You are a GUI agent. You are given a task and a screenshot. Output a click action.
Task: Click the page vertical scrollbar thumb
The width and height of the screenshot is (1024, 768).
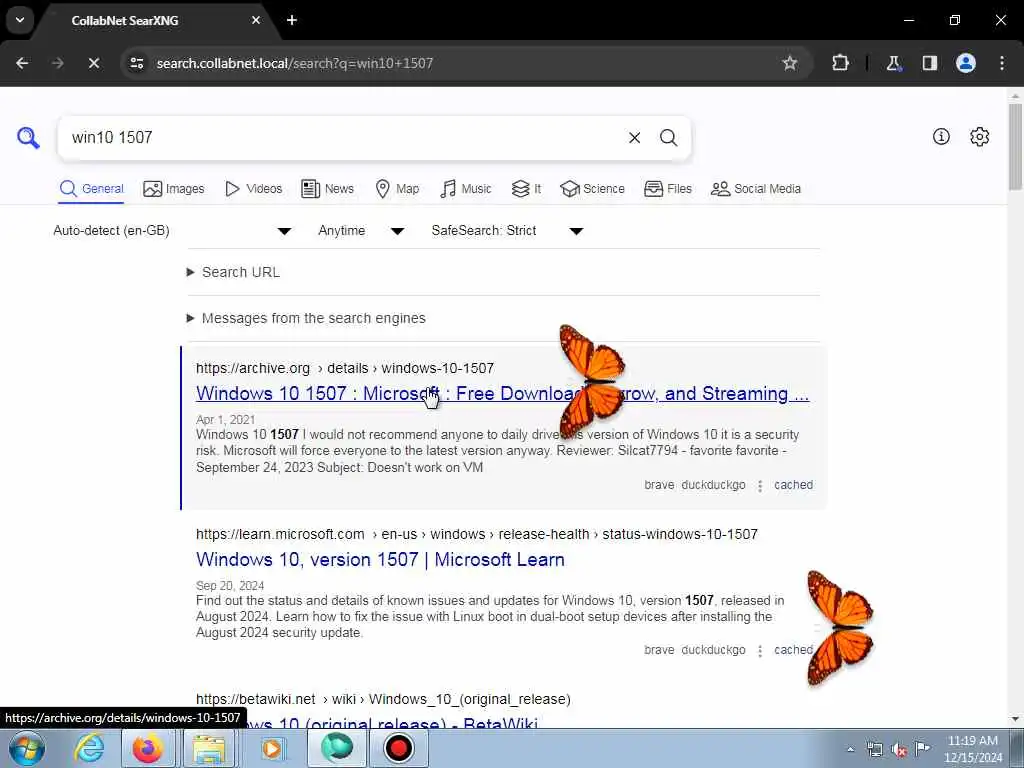(x=1016, y=147)
